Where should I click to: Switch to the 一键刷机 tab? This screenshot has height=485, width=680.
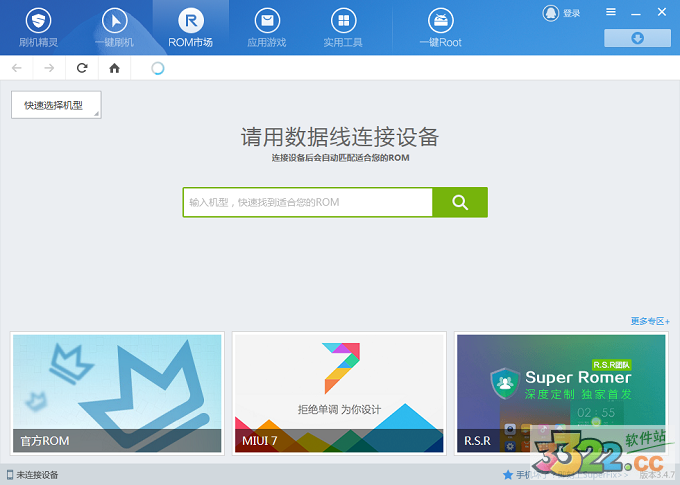pos(114,27)
